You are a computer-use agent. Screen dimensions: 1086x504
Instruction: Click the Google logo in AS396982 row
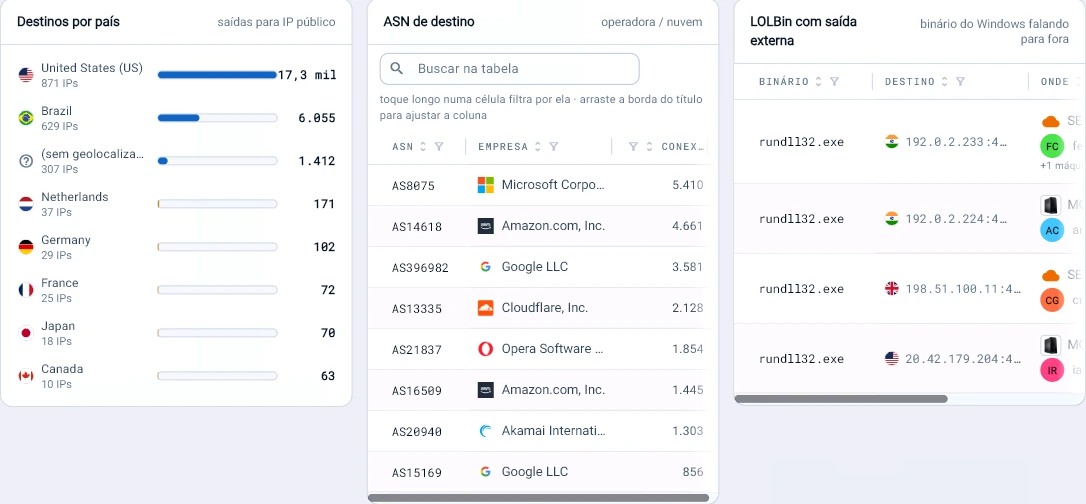tap(486, 267)
